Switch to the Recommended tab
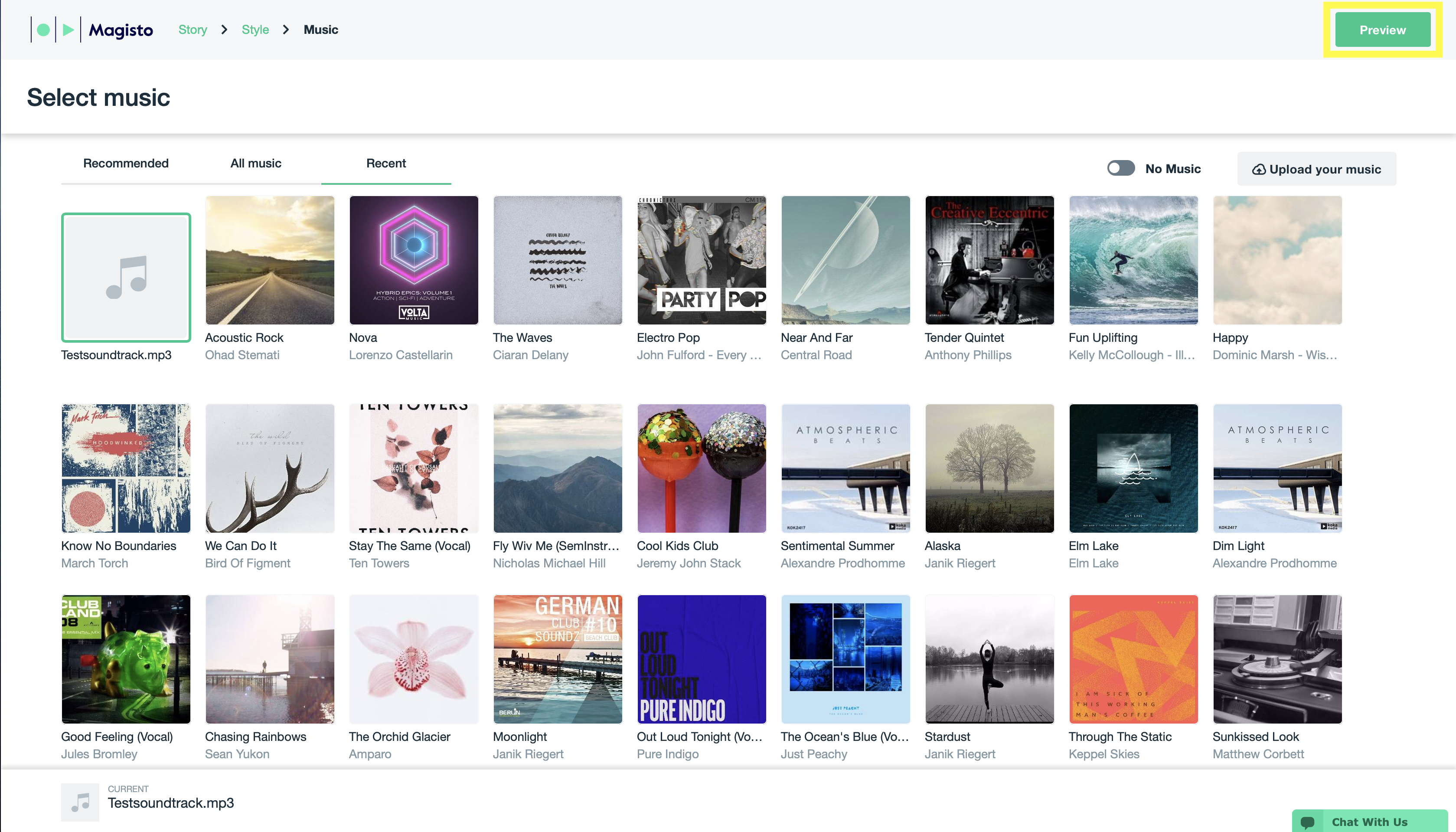This screenshot has width=1456, height=832. pos(126,164)
